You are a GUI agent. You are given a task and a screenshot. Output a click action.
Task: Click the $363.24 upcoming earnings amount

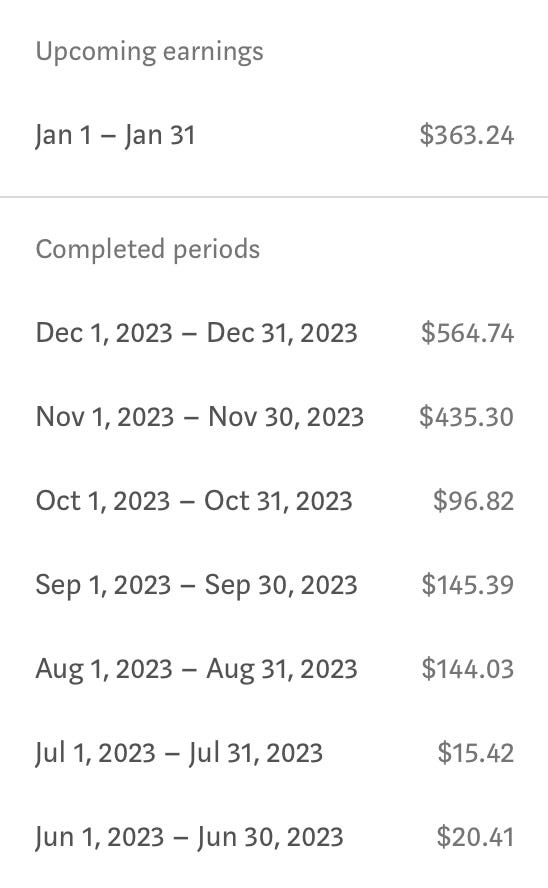pos(466,135)
